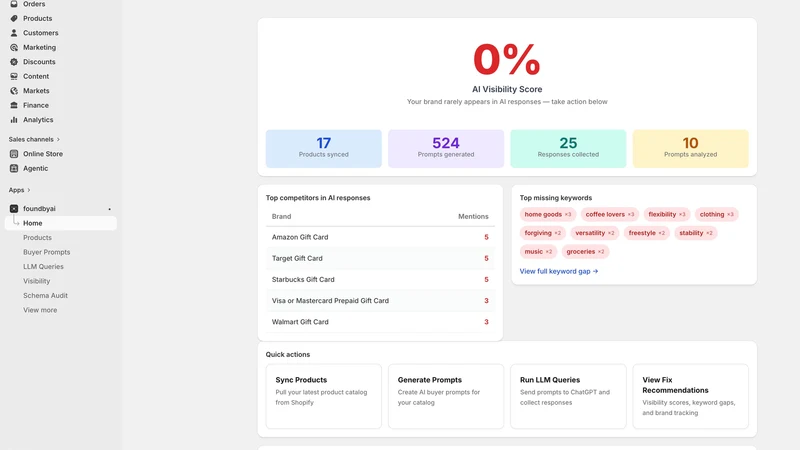This screenshot has height=450, width=800.
Task: Click the pin dot beside foundbyai
Action: coord(109,209)
